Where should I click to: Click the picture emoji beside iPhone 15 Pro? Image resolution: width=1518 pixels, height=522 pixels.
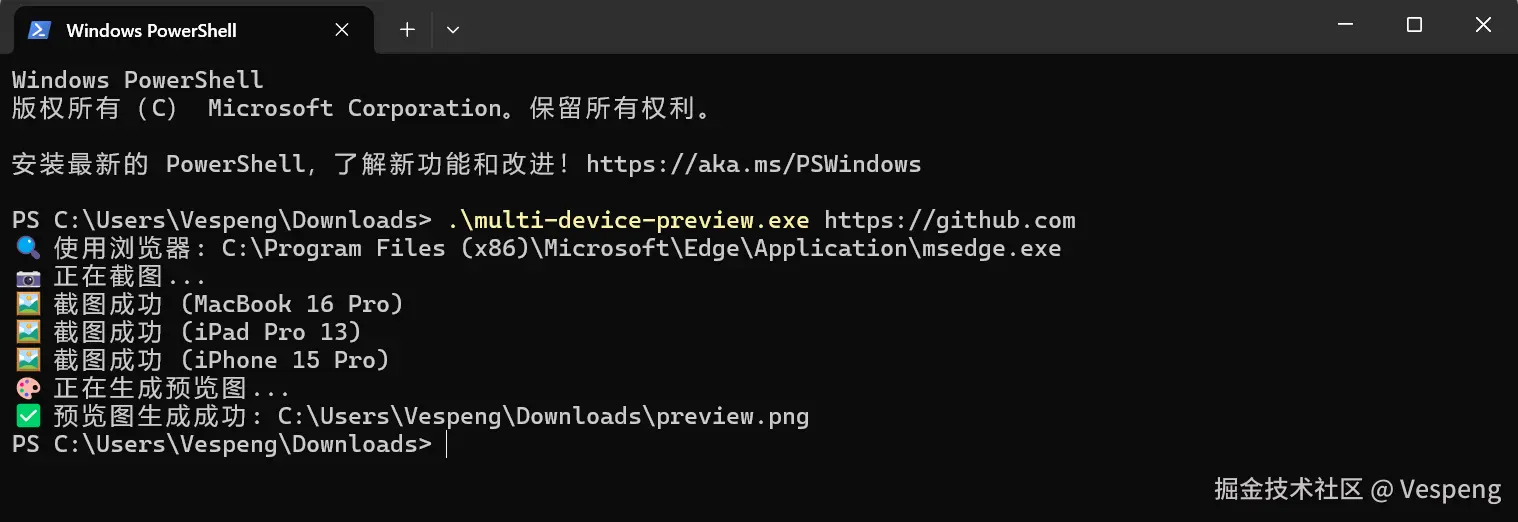[x=28, y=360]
